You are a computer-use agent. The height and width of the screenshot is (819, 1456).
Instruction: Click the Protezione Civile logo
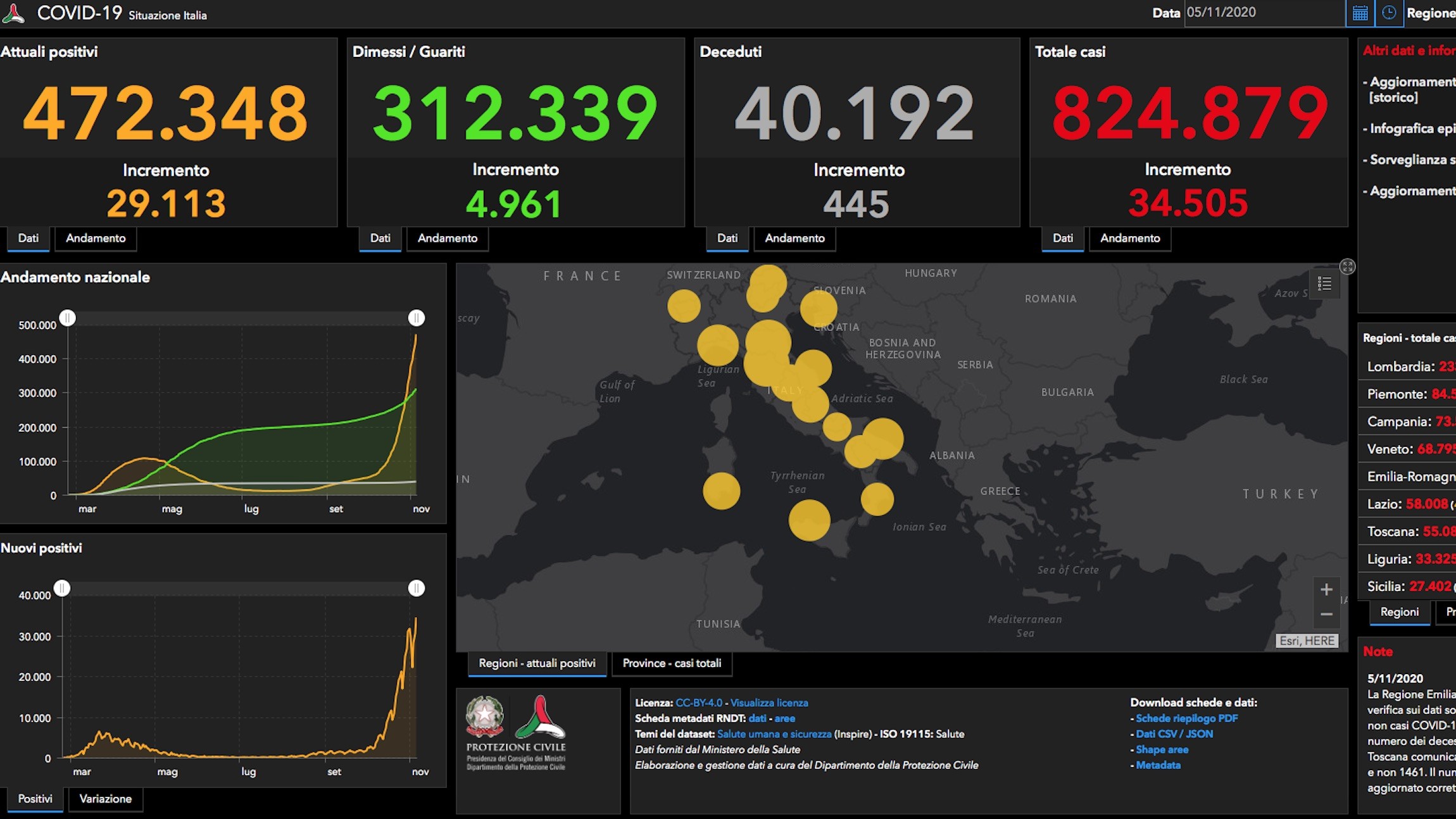(x=516, y=732)
